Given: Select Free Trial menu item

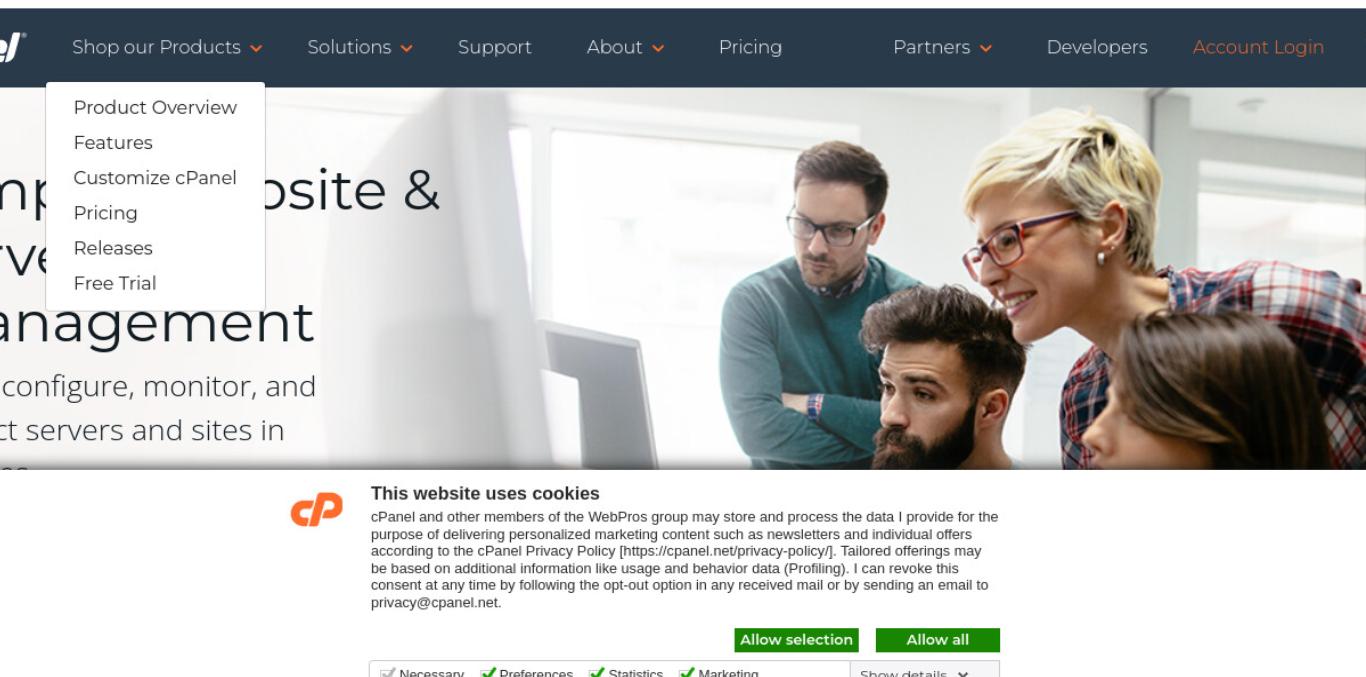Looking at the screenshot, I should point(115,283).
